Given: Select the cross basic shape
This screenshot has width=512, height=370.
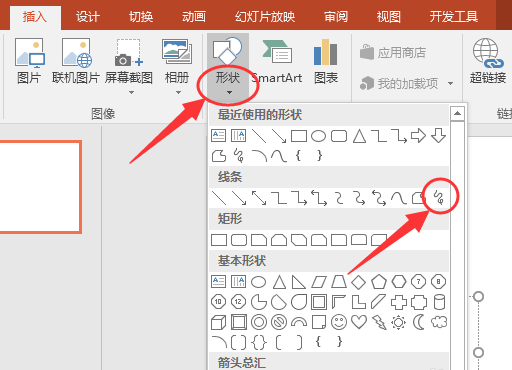Looking at the screenshot, I should coord(399,302).
